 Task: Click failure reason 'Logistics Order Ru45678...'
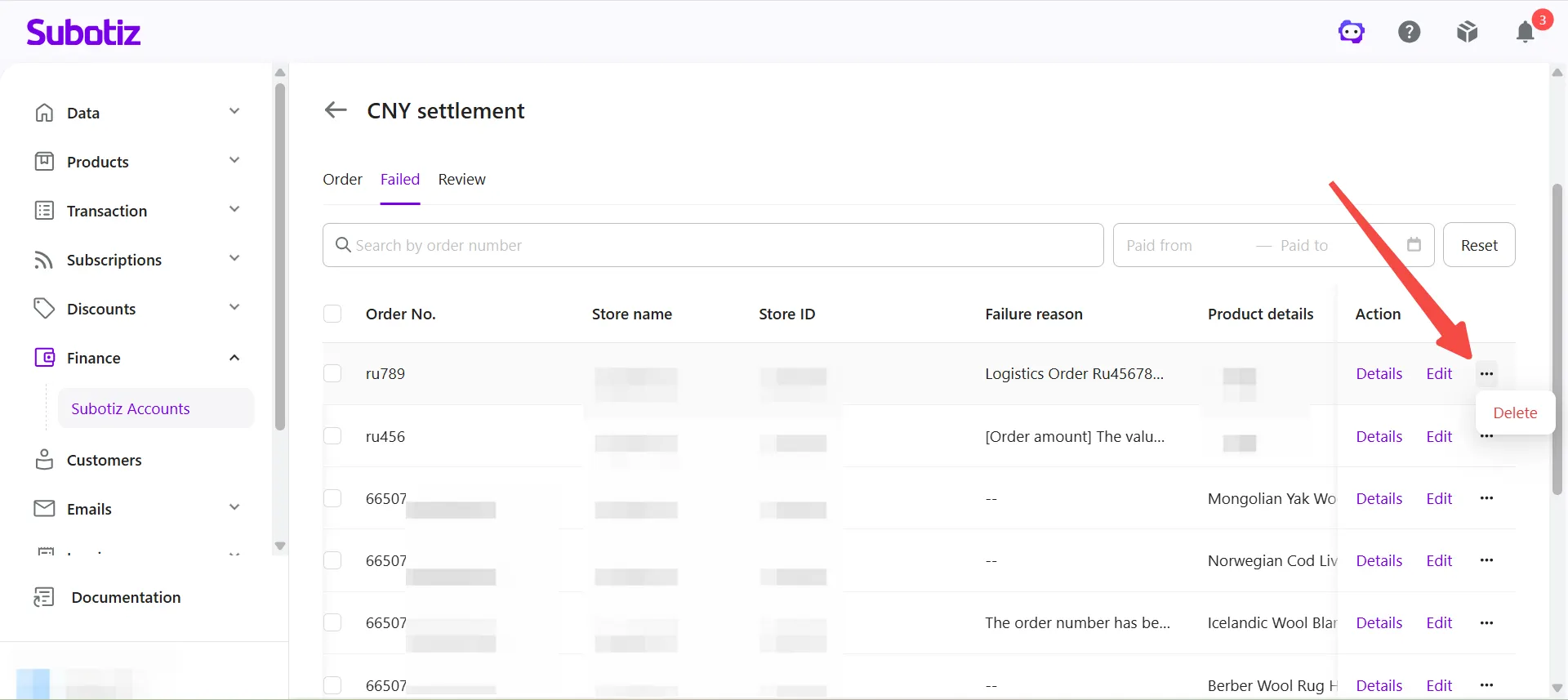(1074, 373)
